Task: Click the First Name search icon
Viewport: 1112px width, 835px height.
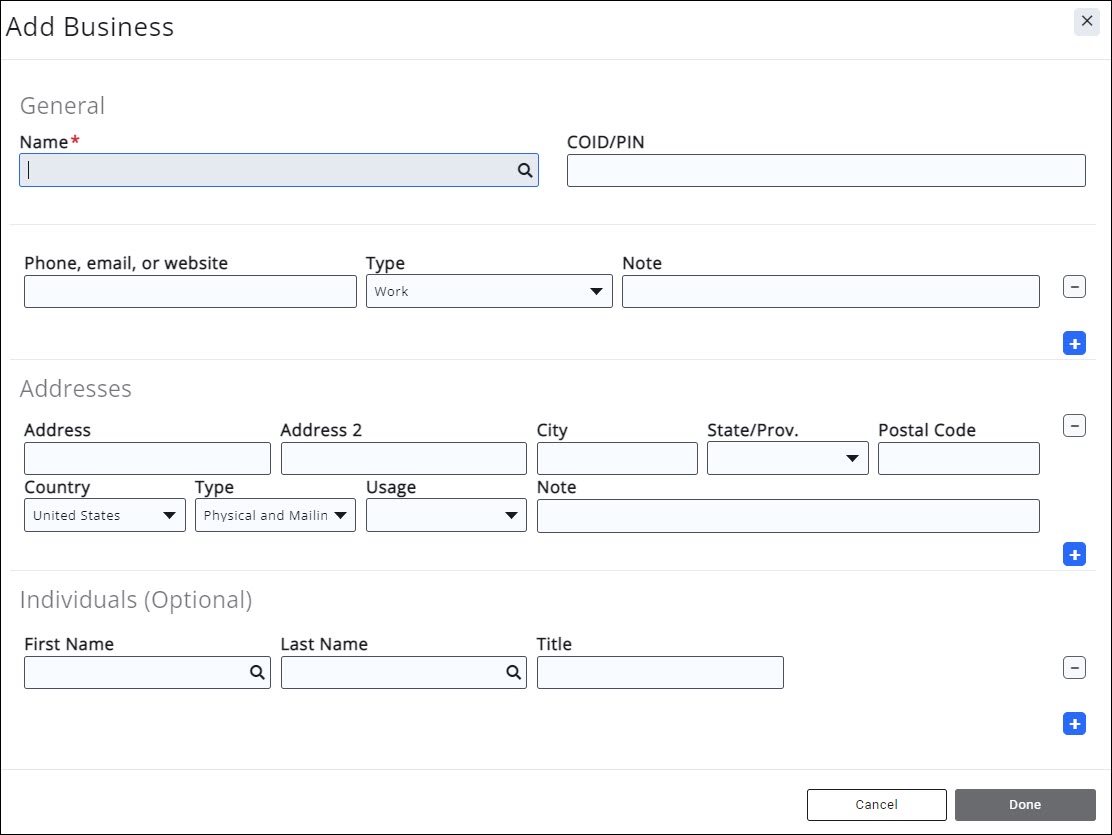Action: coord(256,673)
